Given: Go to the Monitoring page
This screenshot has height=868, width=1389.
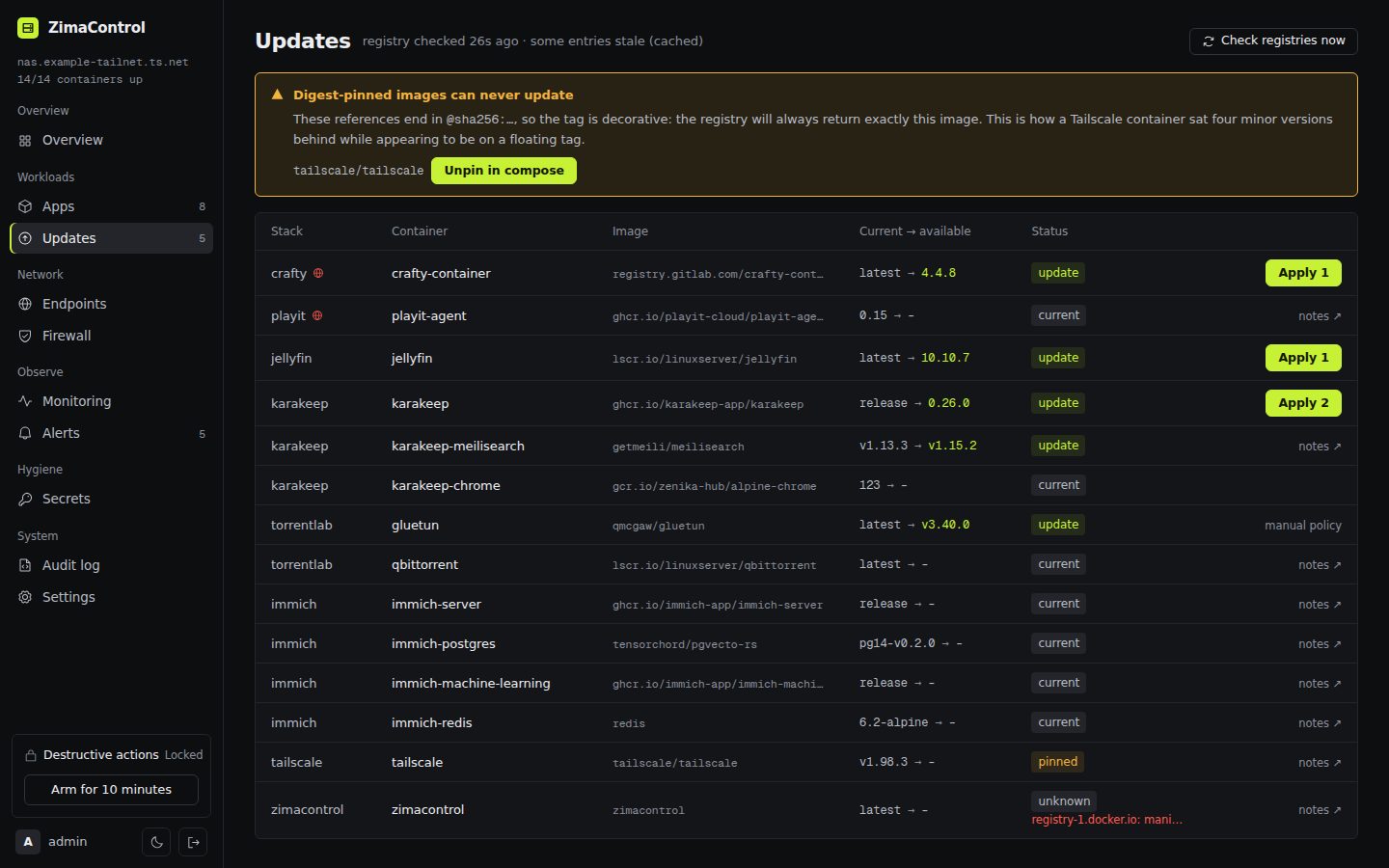Looking at the screenshot, I should pos(111,401).
